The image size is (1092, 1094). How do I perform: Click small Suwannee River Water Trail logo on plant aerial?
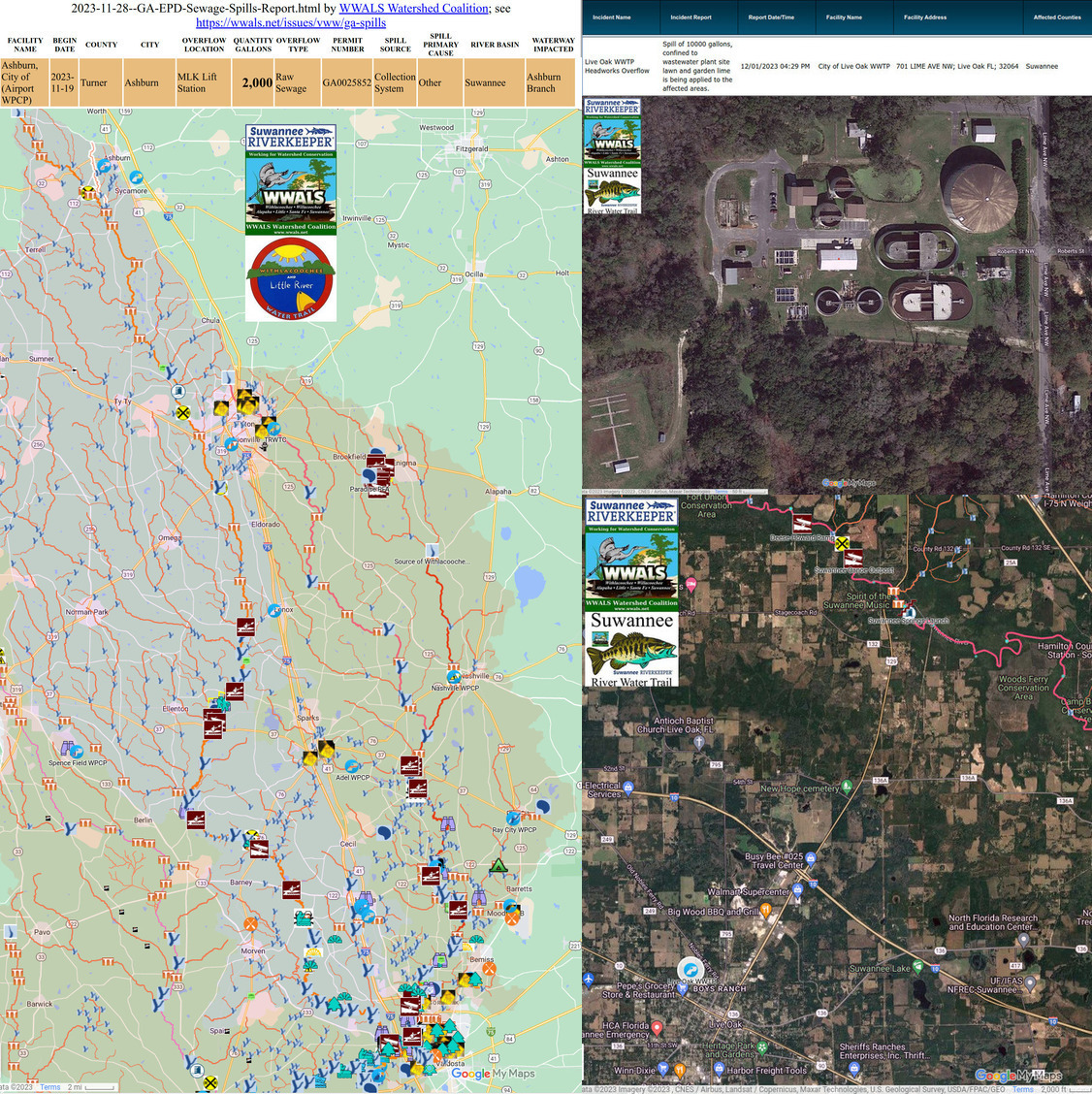pyautogui.click(x=613, y=190)
